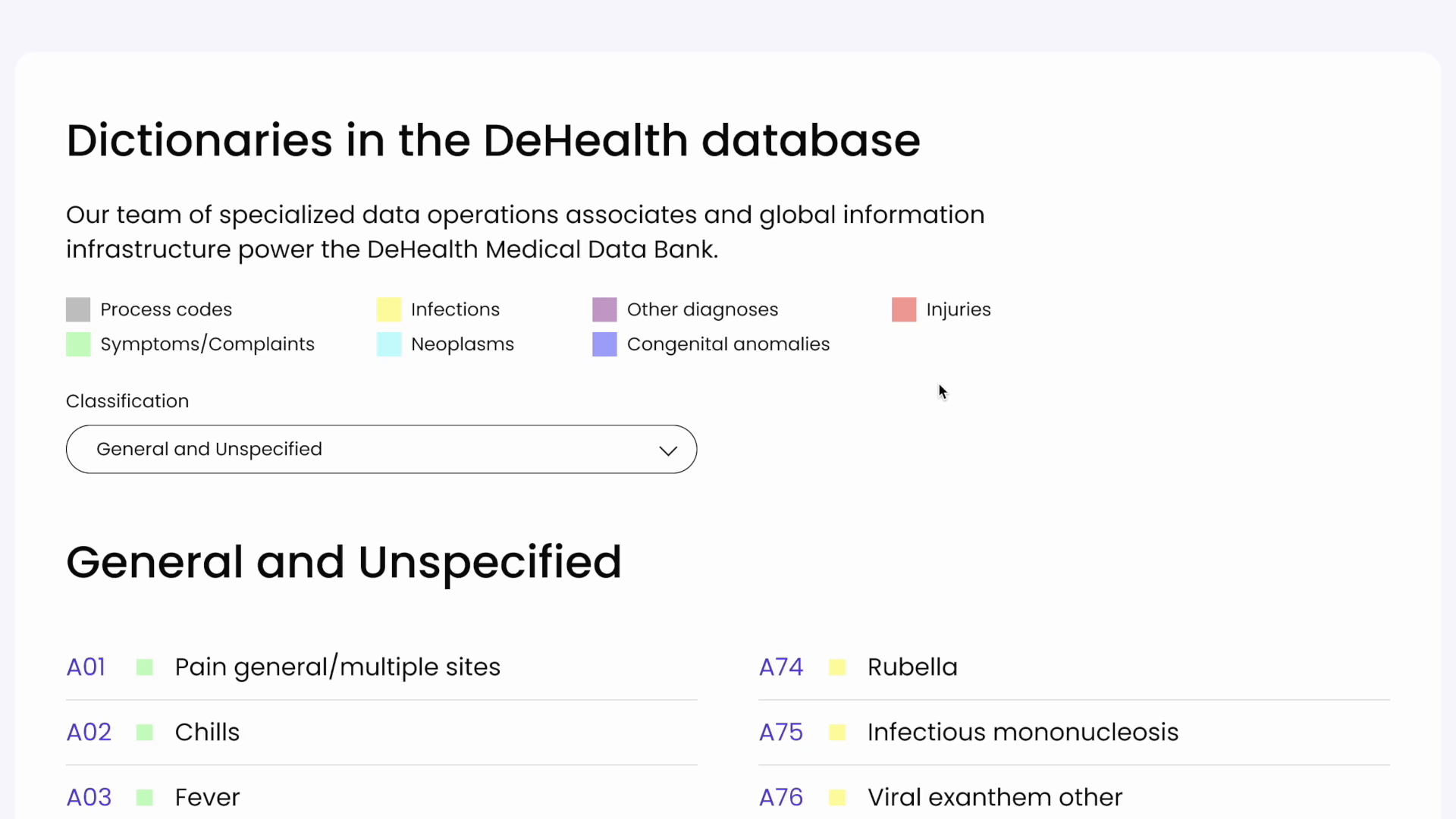
Task: Select the Rubella entry
Action: (912, 667)
